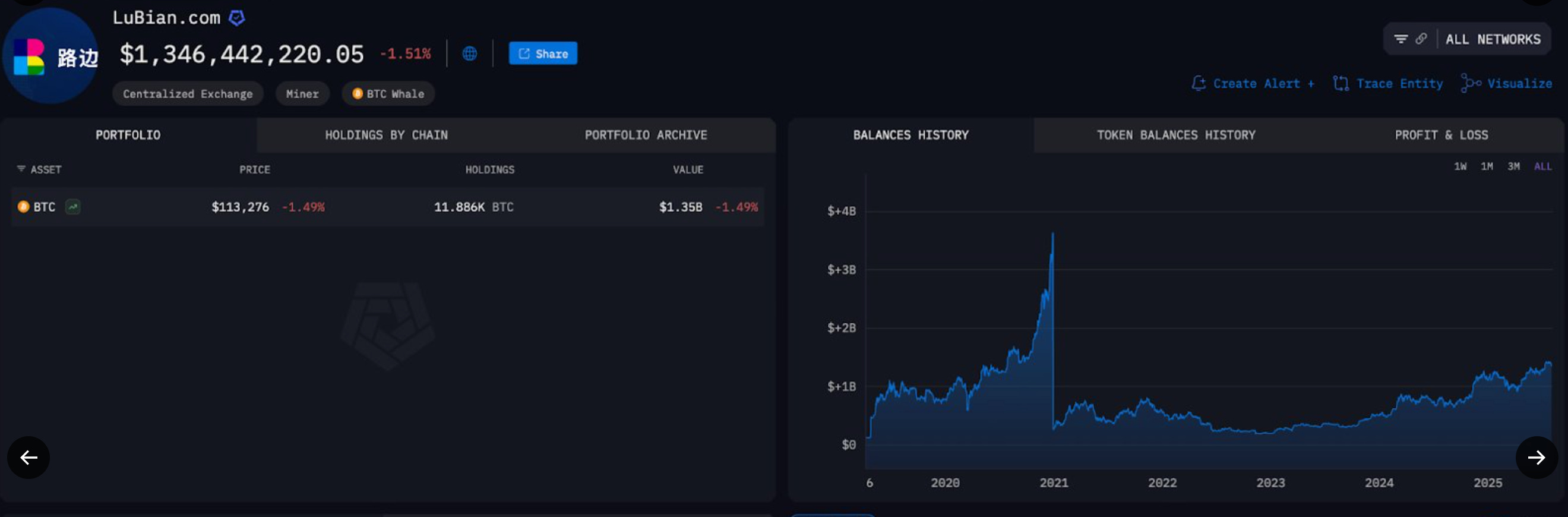Open the PORTFOLIO ARCHIVE tab
1568x517 pixels.
(646, 135)
